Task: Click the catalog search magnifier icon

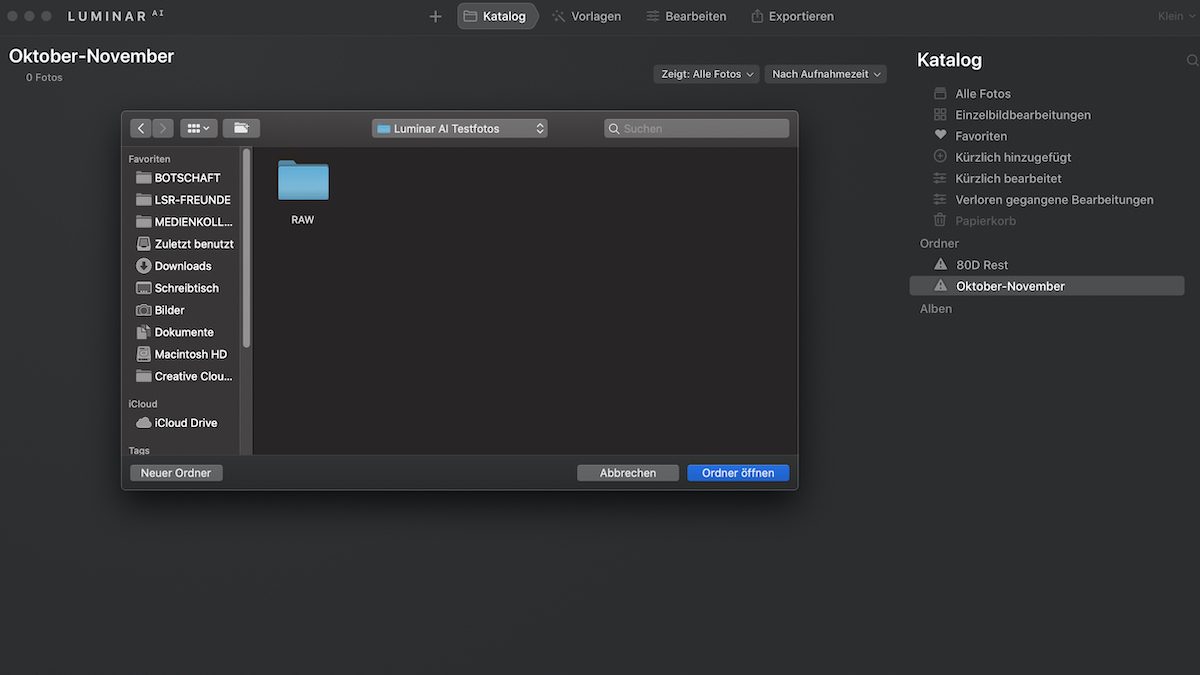Action: coord(1191,61)
